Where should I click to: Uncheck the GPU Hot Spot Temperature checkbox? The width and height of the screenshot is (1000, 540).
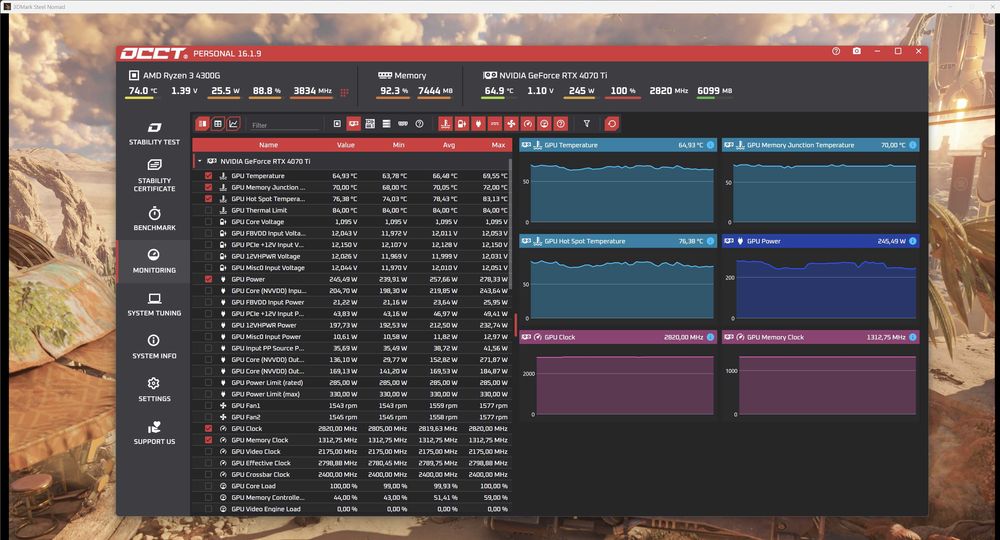(209, 199)
